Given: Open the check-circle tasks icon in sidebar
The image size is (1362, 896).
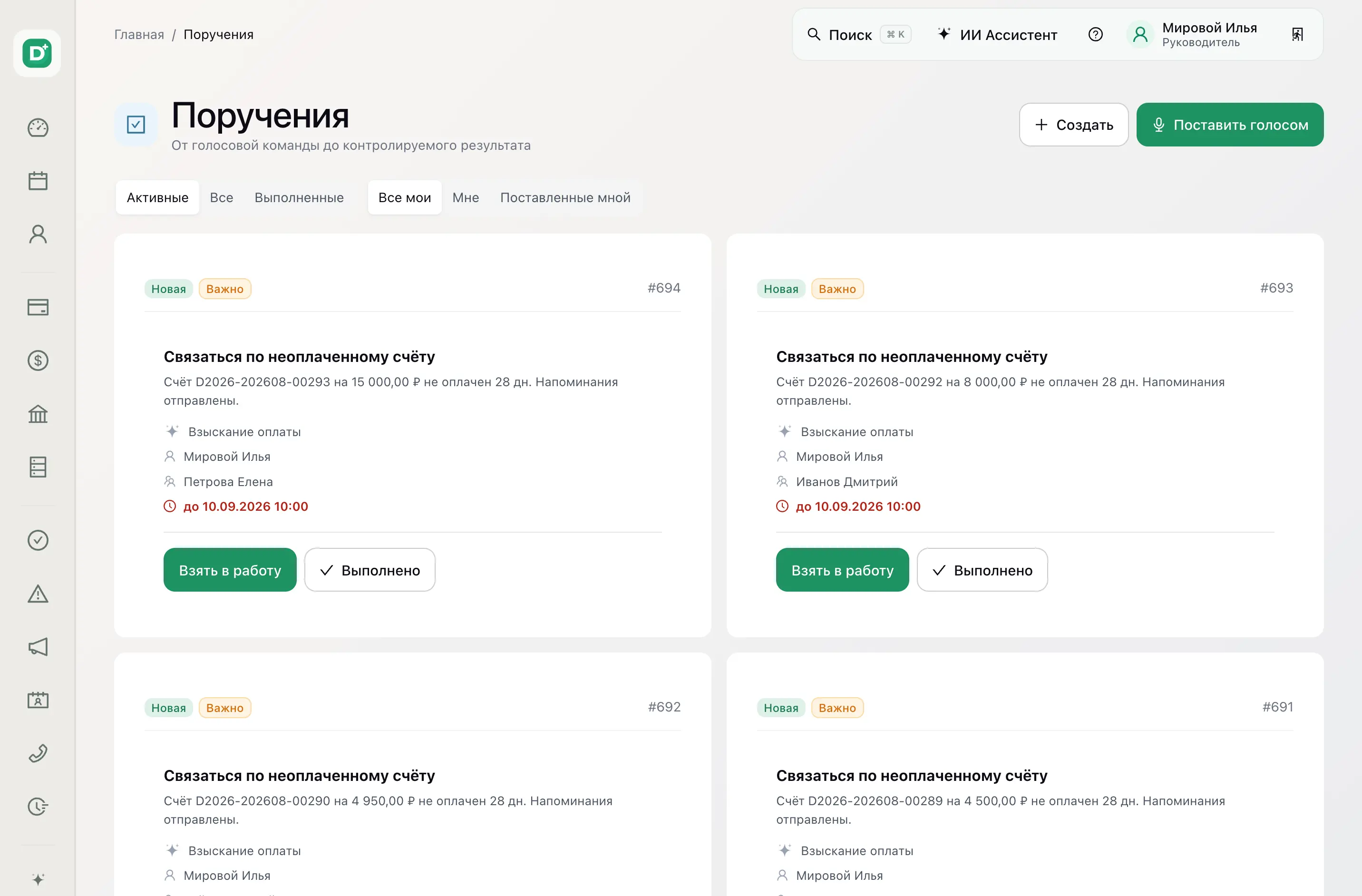Looking at the screenshot, I should tap(38, 540).
